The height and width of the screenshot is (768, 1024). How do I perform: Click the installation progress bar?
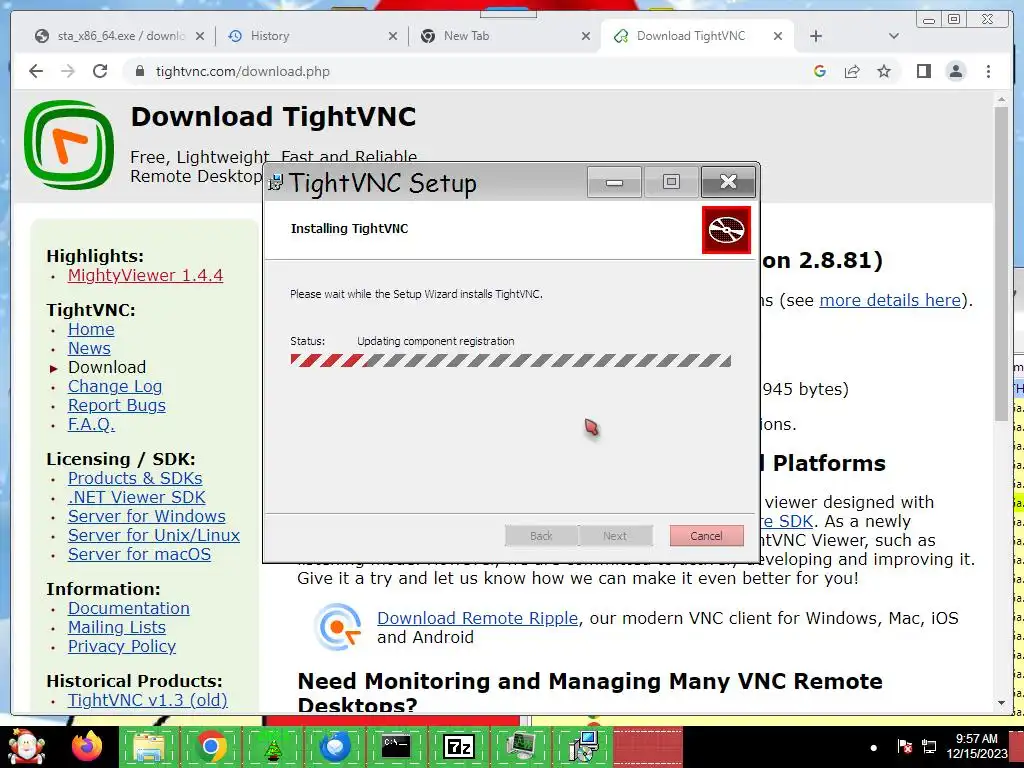[x=511, y=360]
